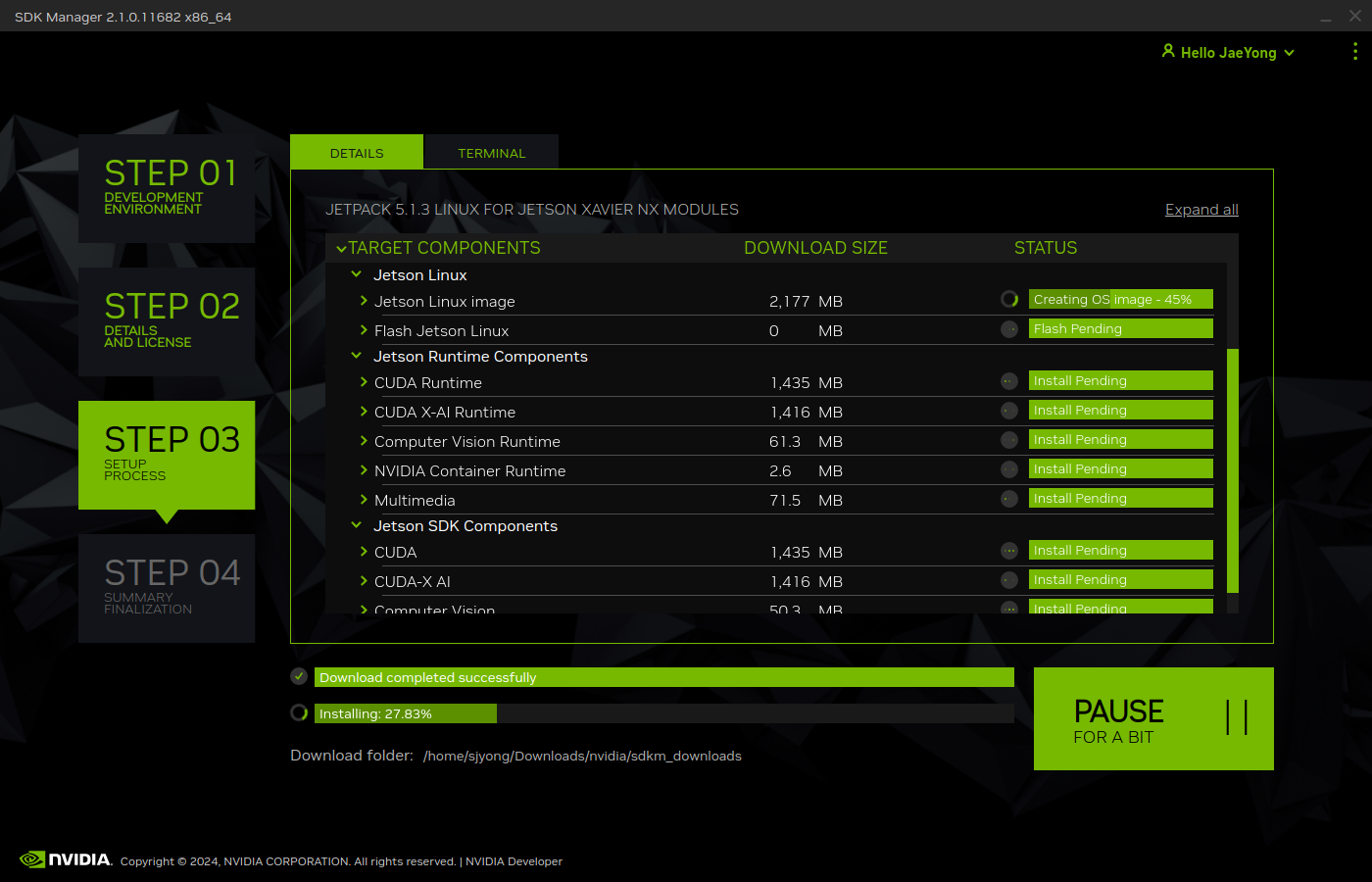This screenshot has height=882, width=1372.
Task: Expand the Flash Jetson Linux row
Action: pyautogui.click(x=364, y=330)
